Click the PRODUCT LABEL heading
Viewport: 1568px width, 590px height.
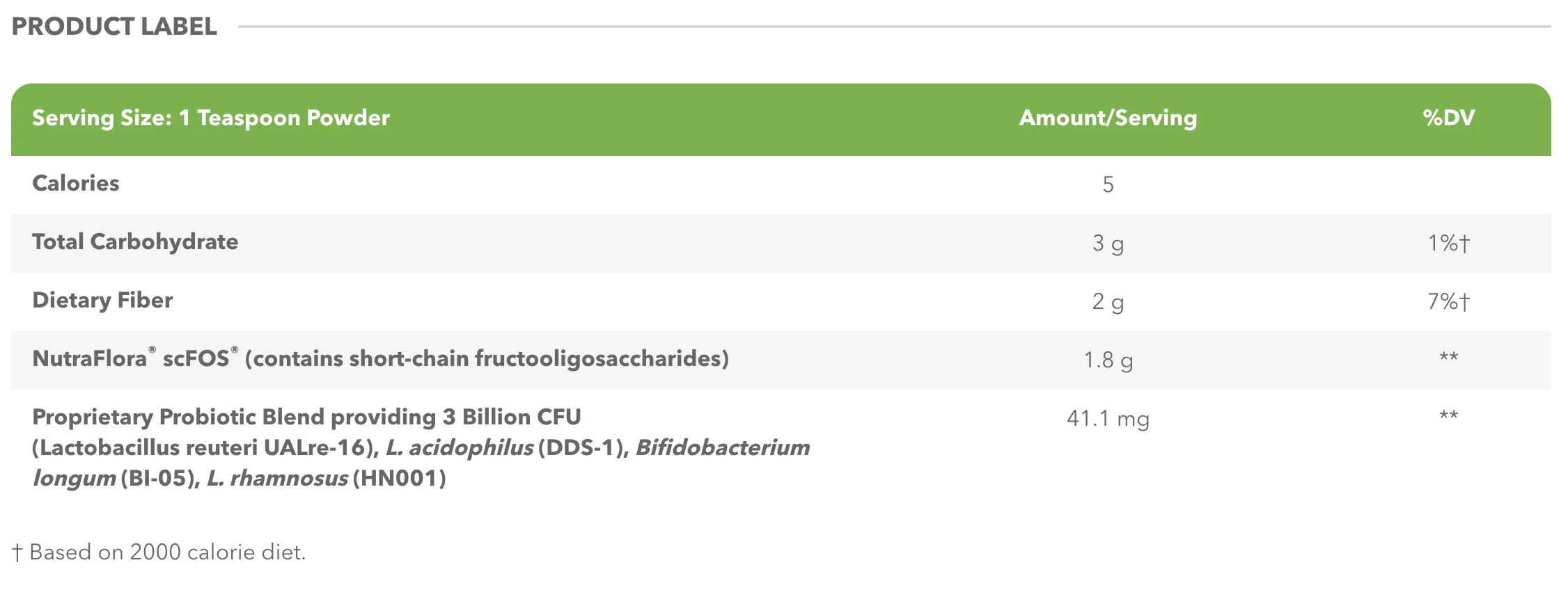[114, 26]
